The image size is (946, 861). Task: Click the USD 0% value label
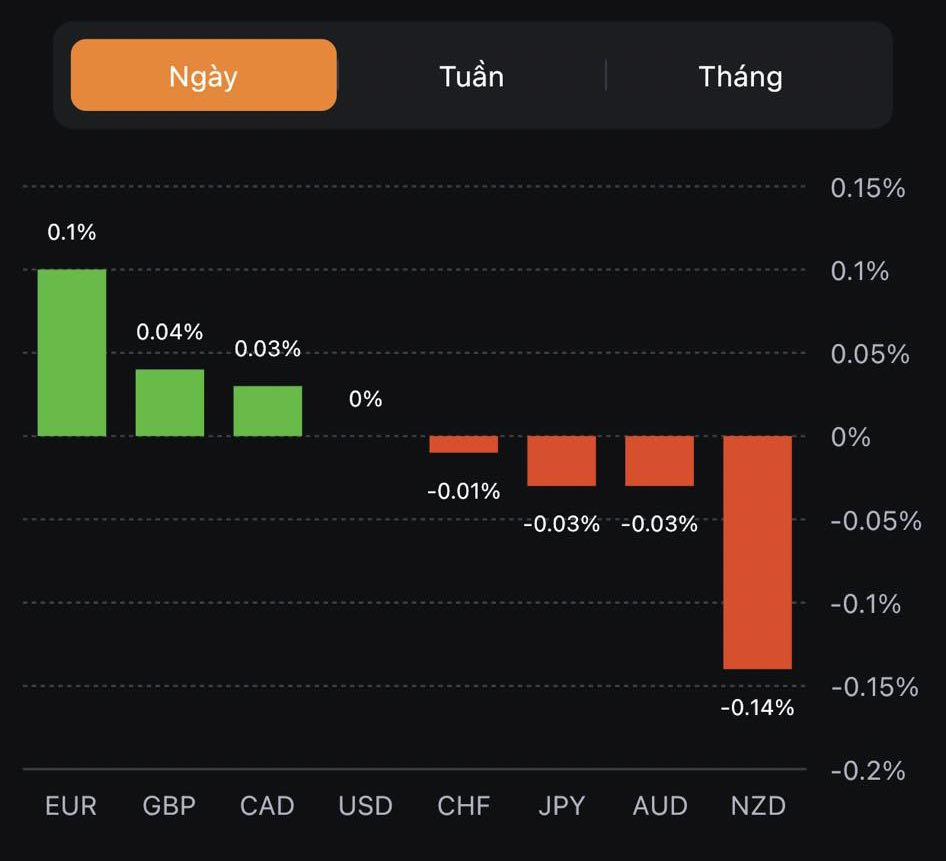click(366, 399)
